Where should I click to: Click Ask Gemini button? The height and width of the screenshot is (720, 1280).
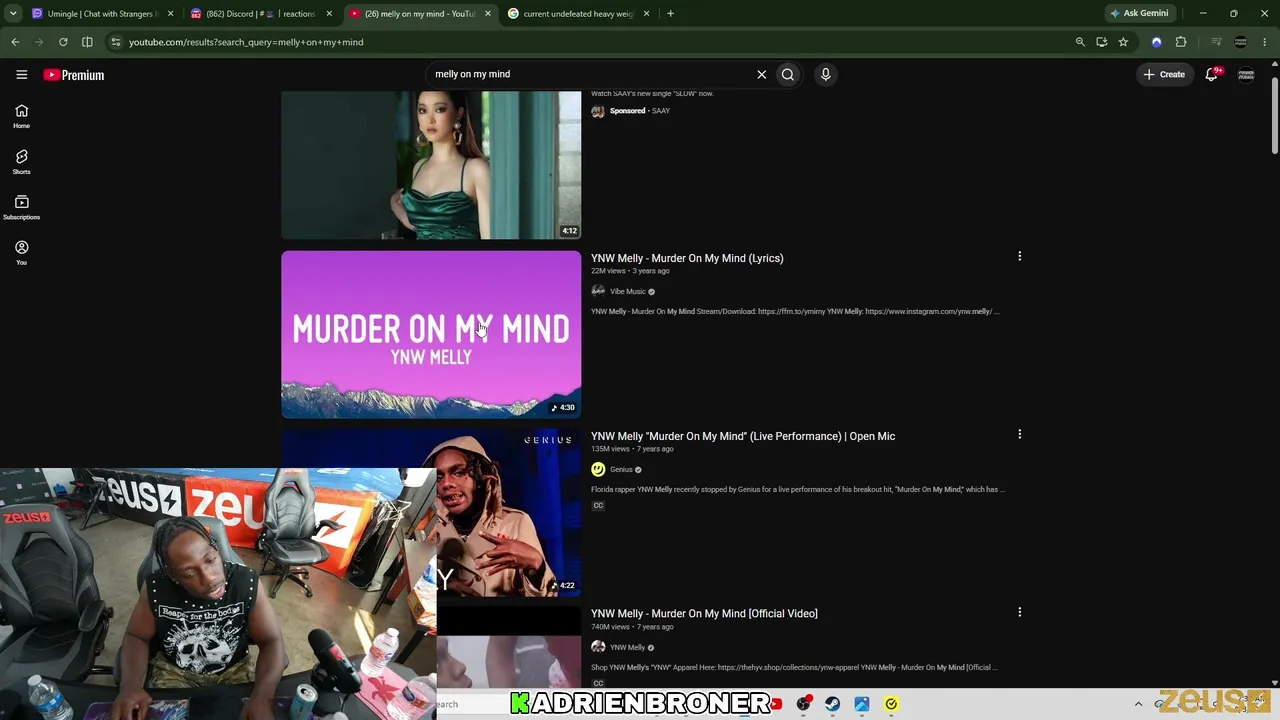(x=1139, y=14)
